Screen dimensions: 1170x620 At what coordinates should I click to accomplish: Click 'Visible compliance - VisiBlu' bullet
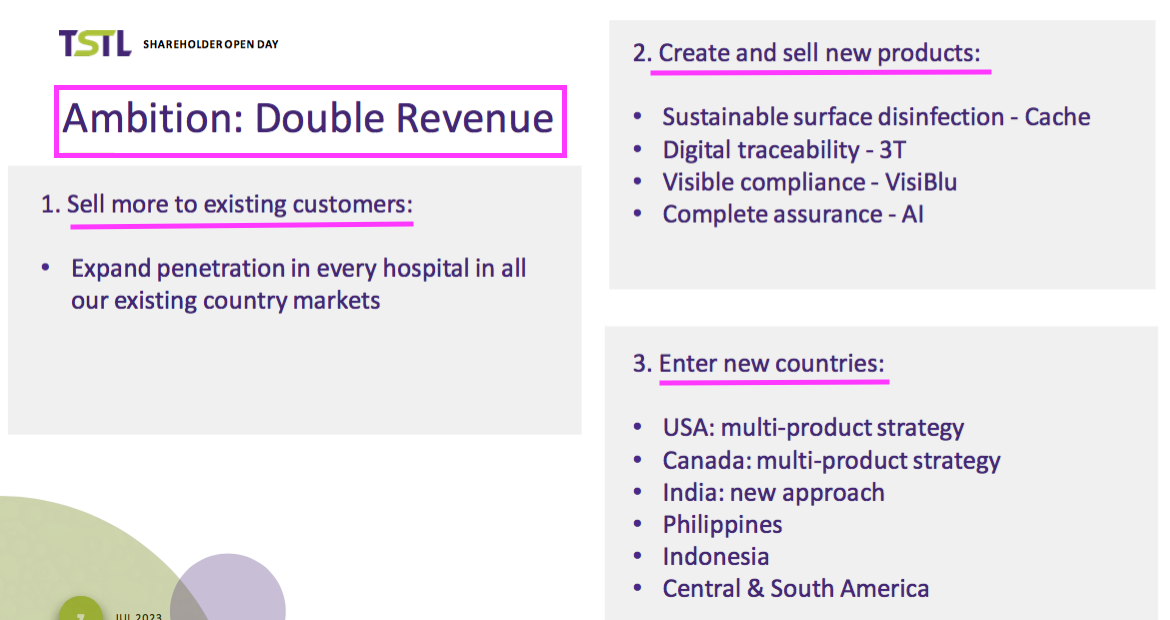click(810, 182)
